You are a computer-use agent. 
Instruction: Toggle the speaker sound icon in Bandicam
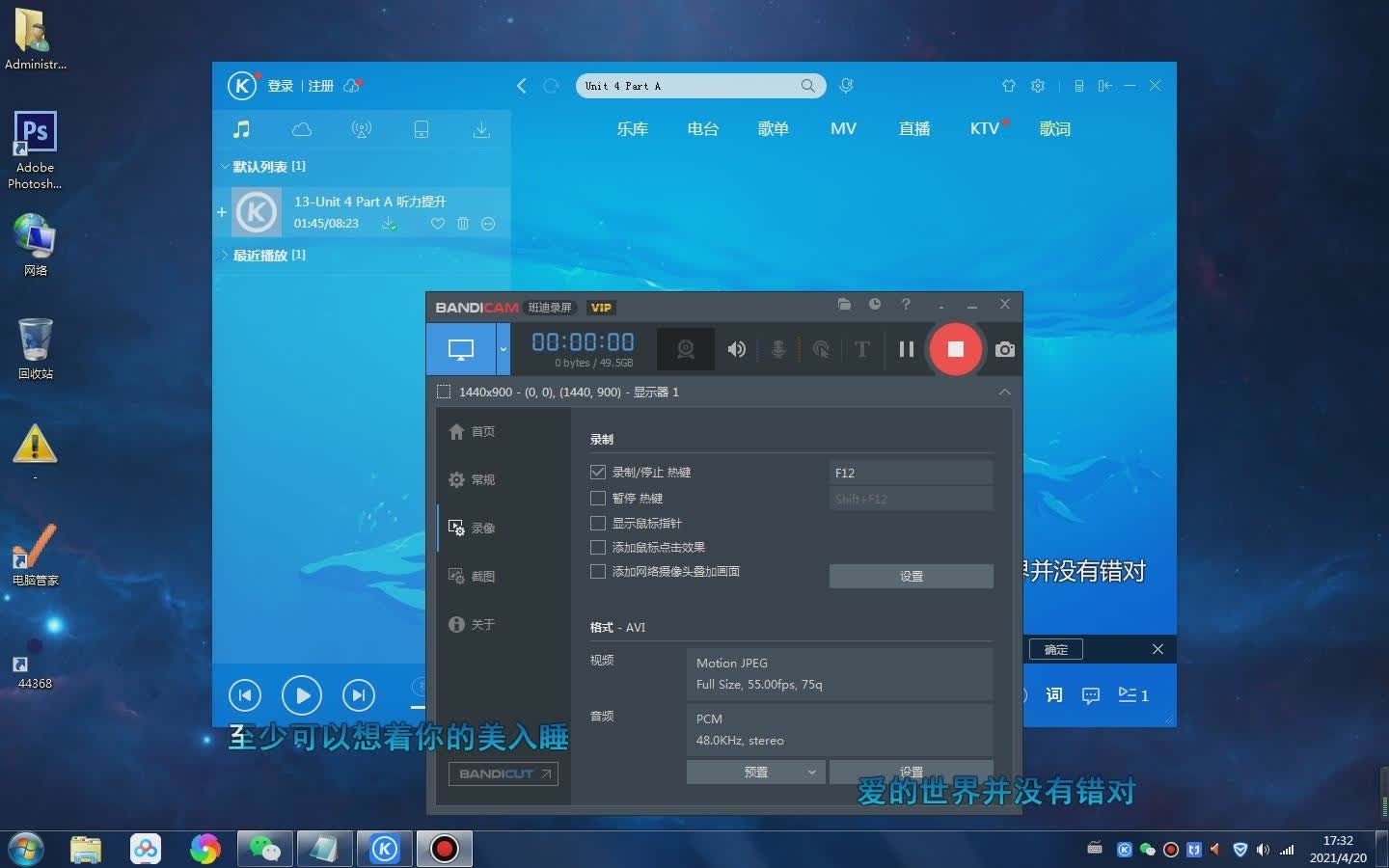[736, 349]
